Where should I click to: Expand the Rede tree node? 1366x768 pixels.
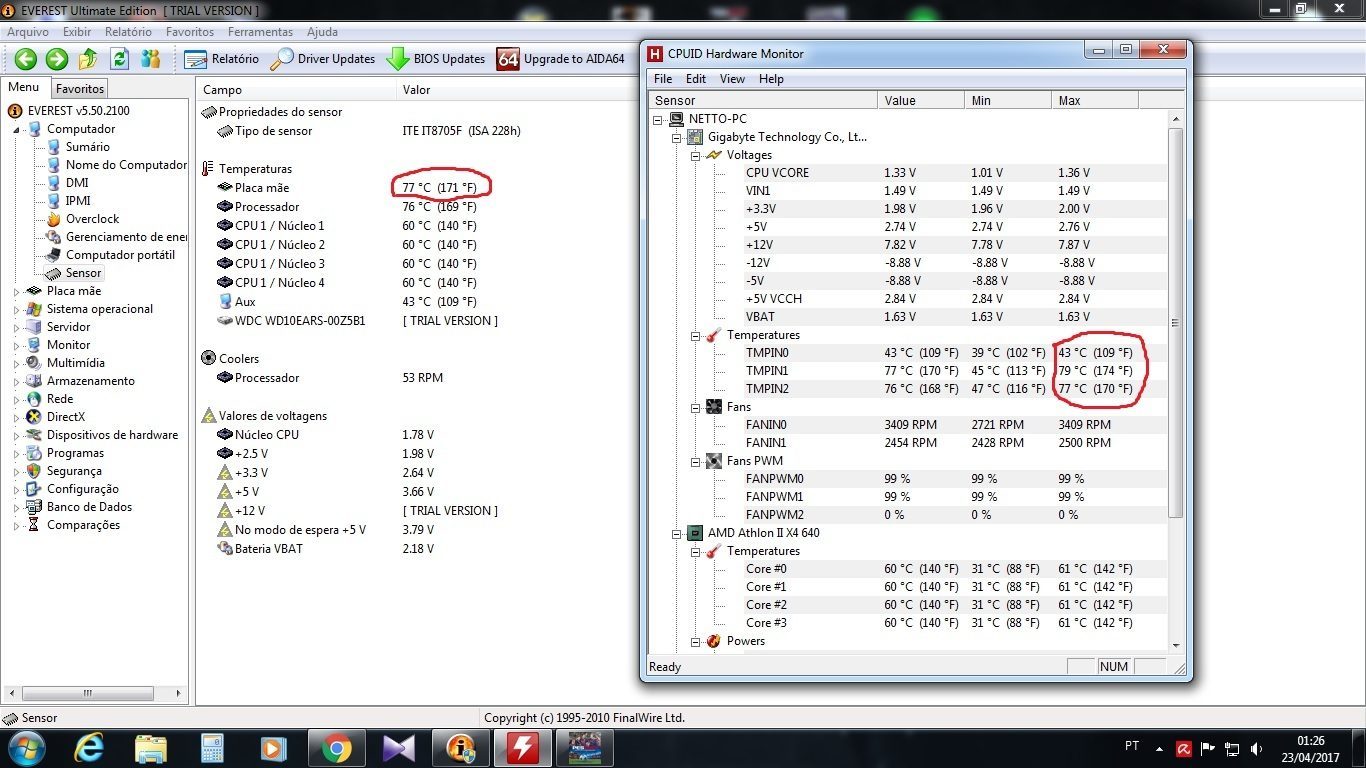pyautogui.click(x=16, y=399)
